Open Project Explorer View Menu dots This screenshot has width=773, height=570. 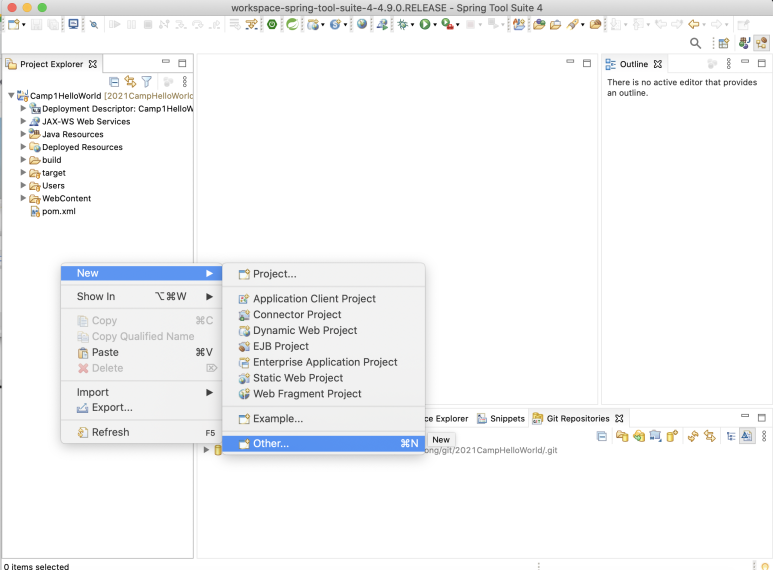185,81
